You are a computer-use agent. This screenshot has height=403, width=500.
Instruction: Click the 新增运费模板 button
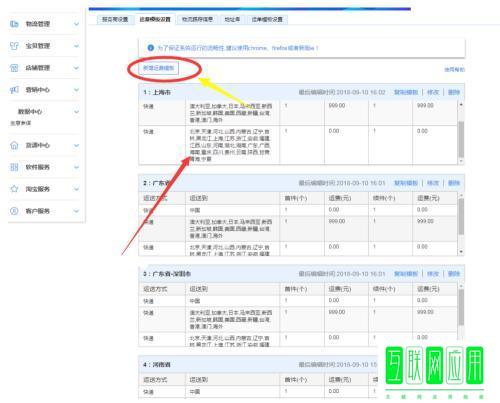pyautogui.click(x=159, y=68)
